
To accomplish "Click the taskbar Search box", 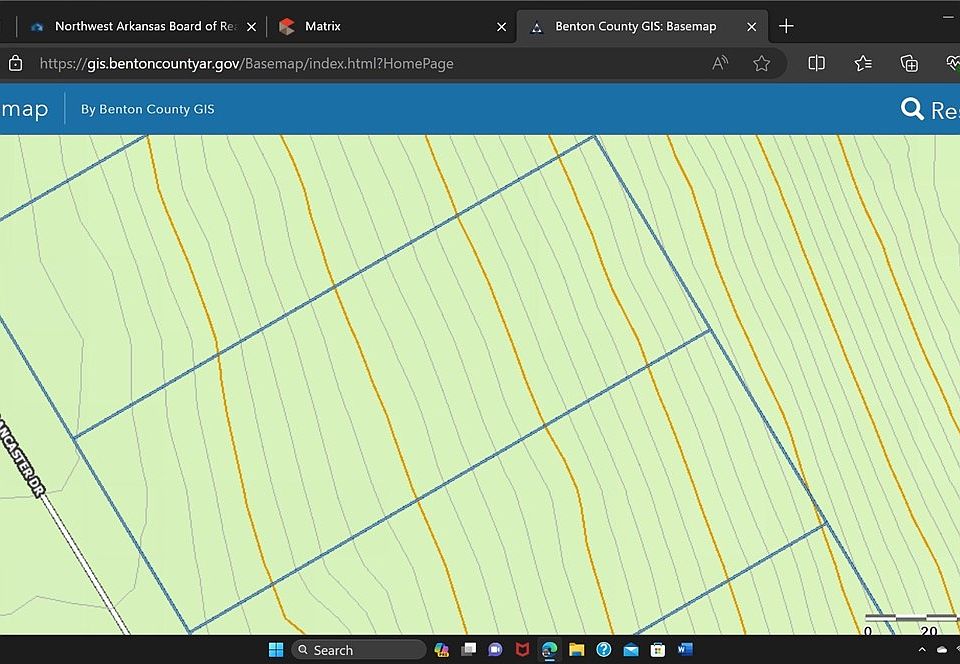I will [x=359, y=649].
